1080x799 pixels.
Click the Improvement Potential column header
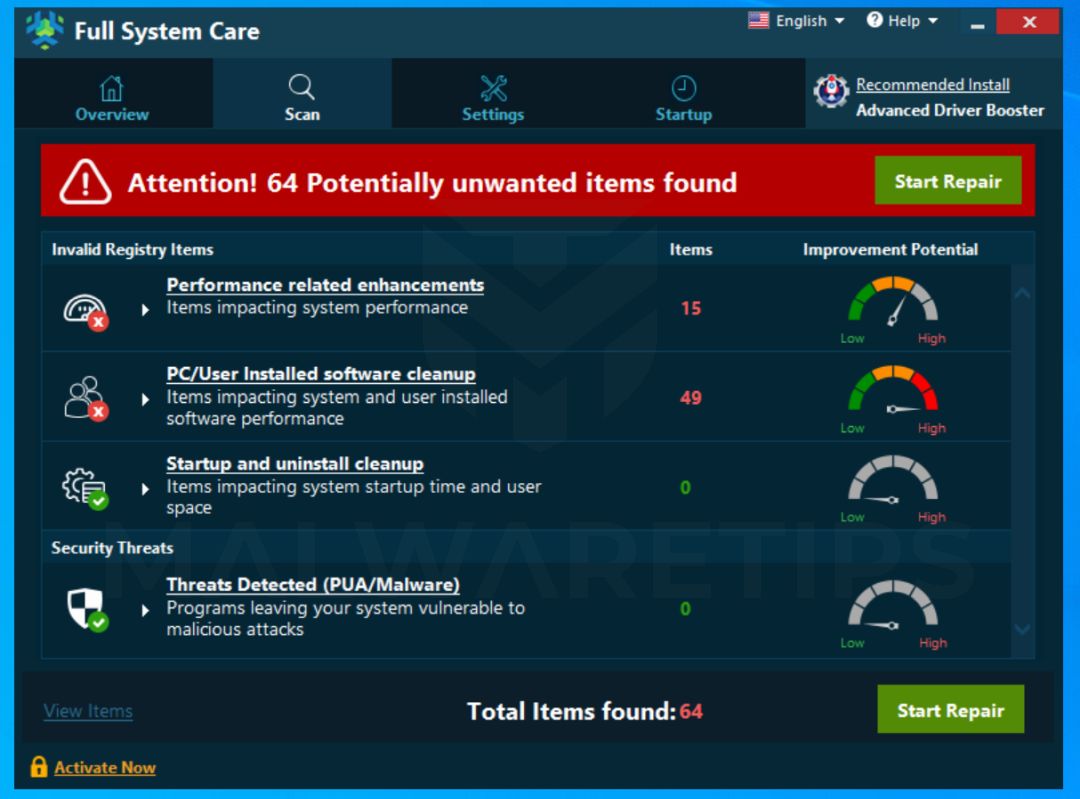tap(891, 249)
